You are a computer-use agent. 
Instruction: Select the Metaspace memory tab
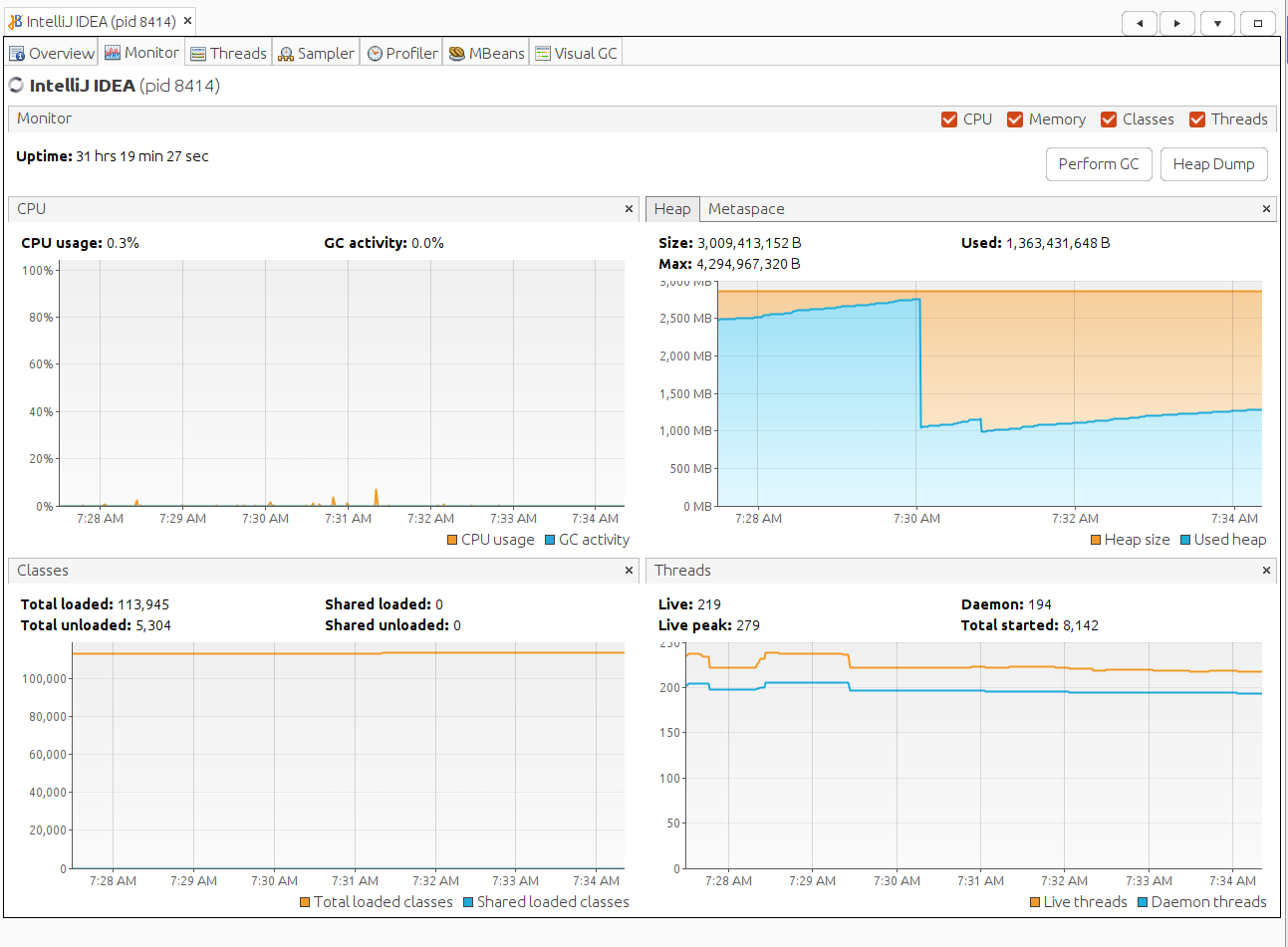pos(746,209)
